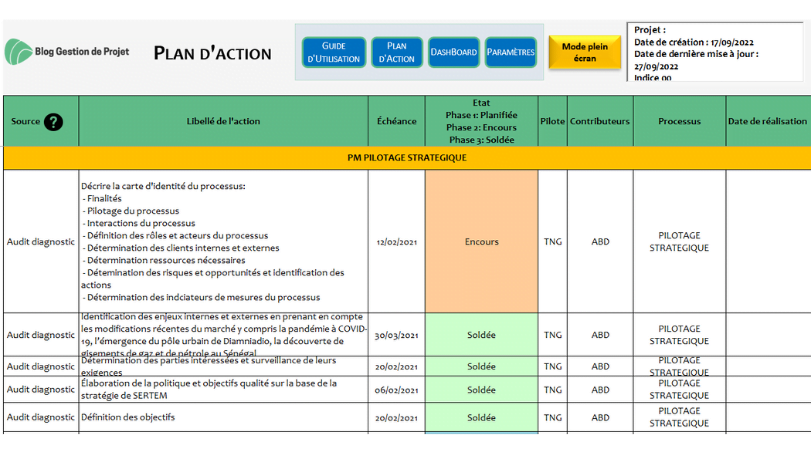Go to the Plan d'Action sheet button

click(x=397, y=52)
